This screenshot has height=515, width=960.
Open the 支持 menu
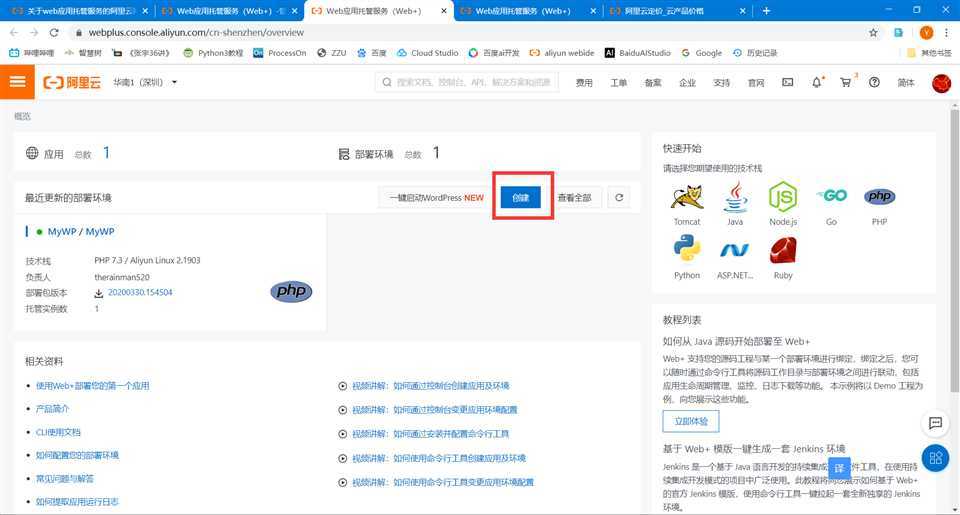click(x=721, y=83)
